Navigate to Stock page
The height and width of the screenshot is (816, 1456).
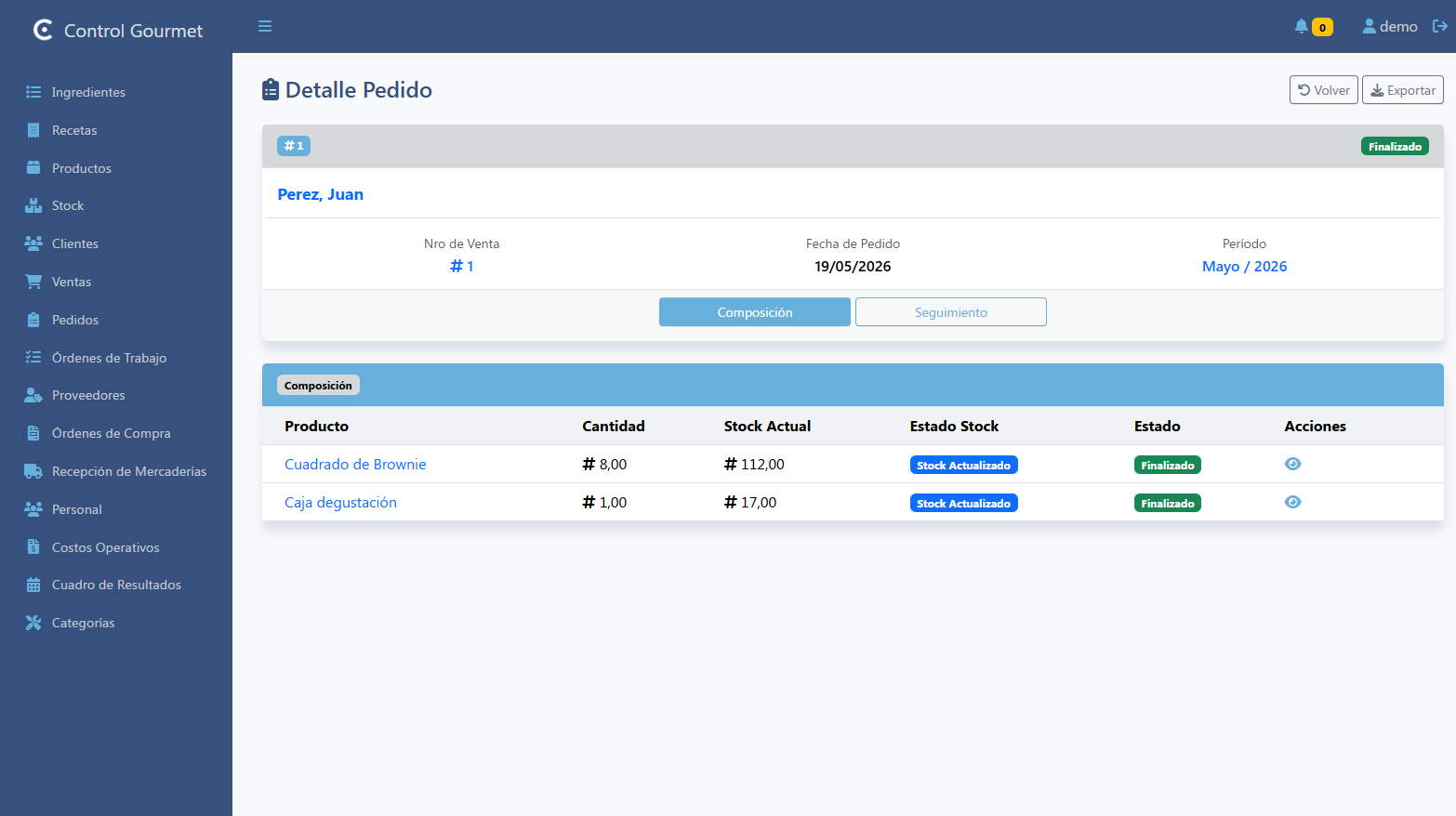point(68,205)
